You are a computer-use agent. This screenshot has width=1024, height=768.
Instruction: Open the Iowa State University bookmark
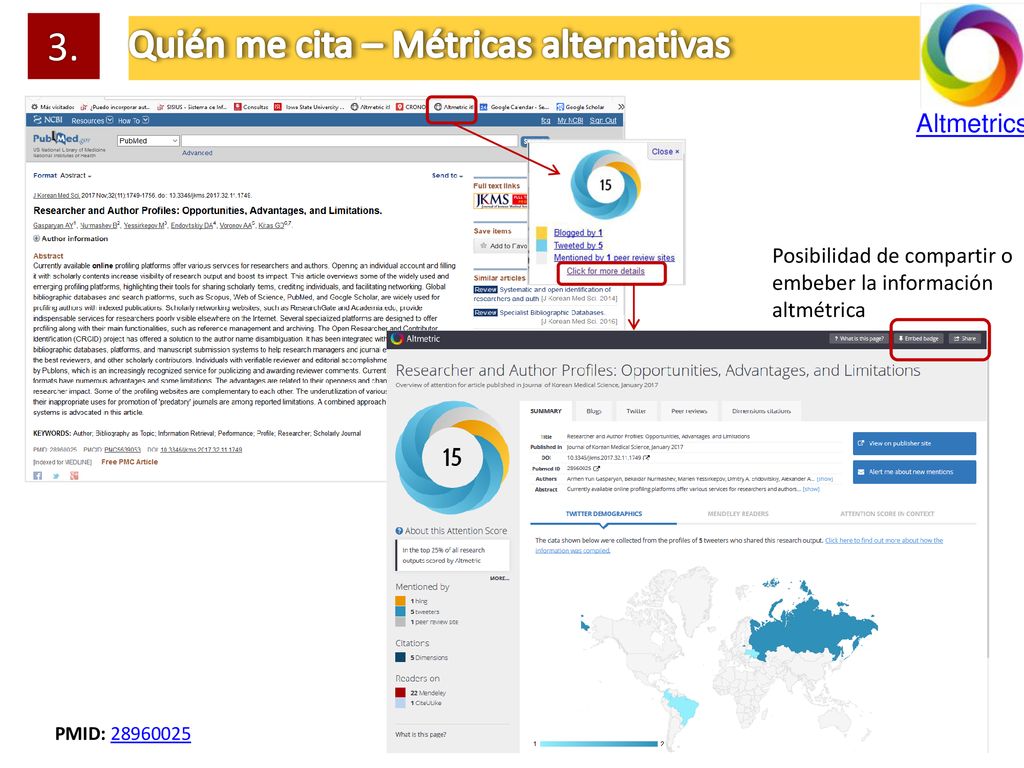tap(308, 106)
